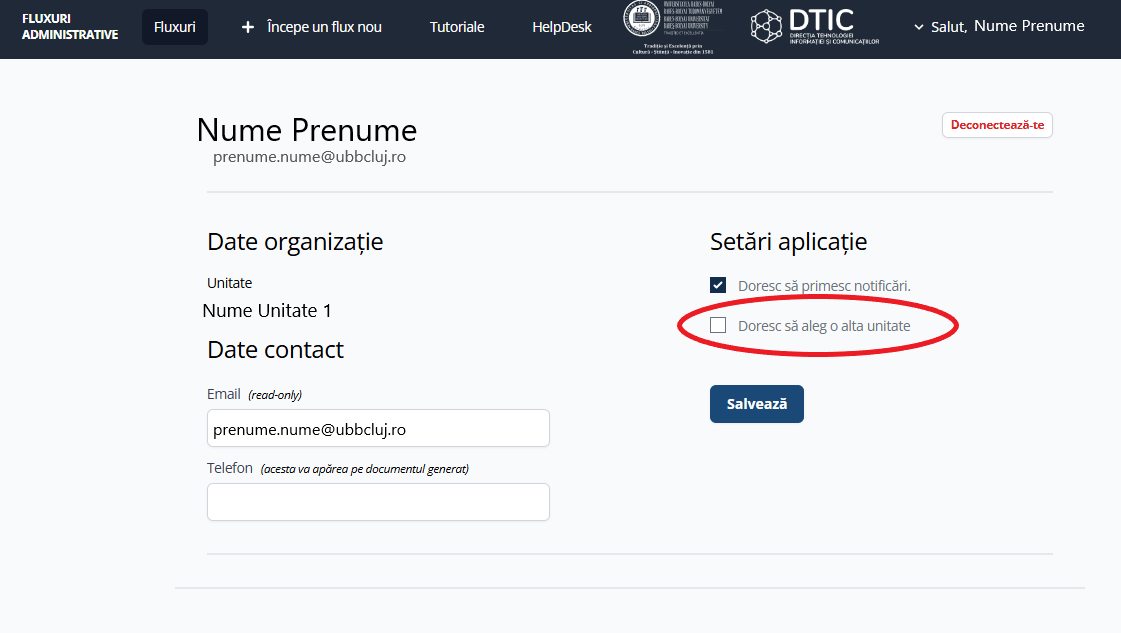Screen dimensions: 1121x633
Task: Expand the chevron next to Salut
Action: pos(919,27)
